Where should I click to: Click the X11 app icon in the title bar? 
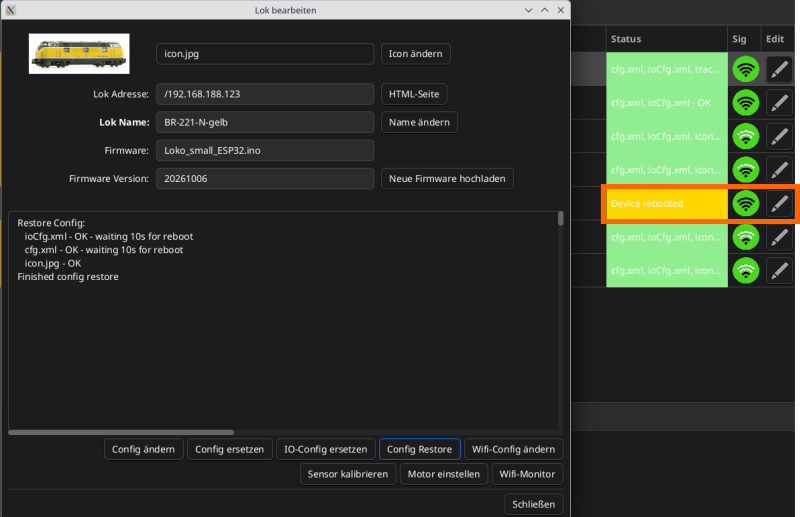tap(10, 10)
